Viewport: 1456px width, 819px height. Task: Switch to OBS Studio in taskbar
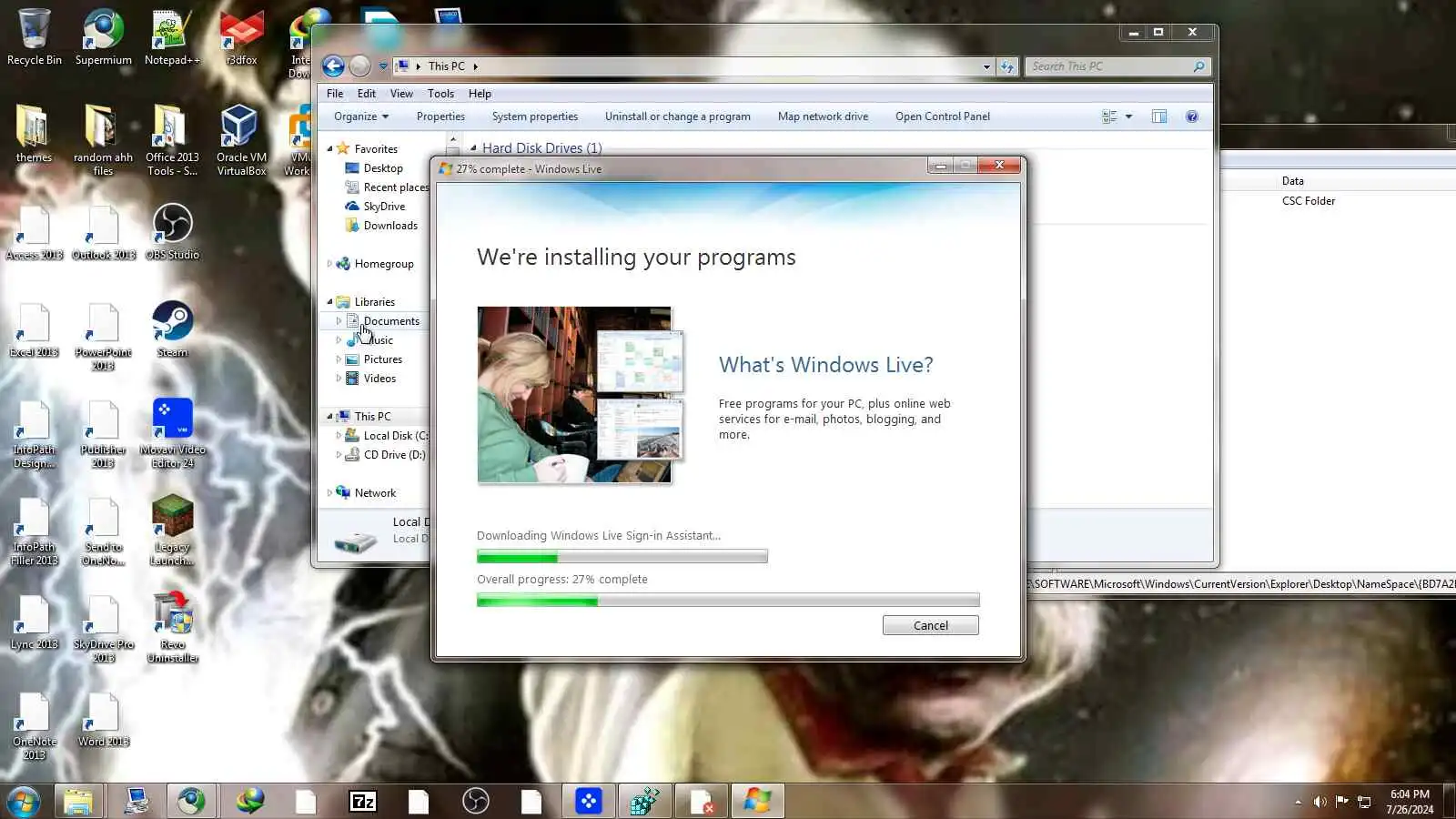point(475,801)
